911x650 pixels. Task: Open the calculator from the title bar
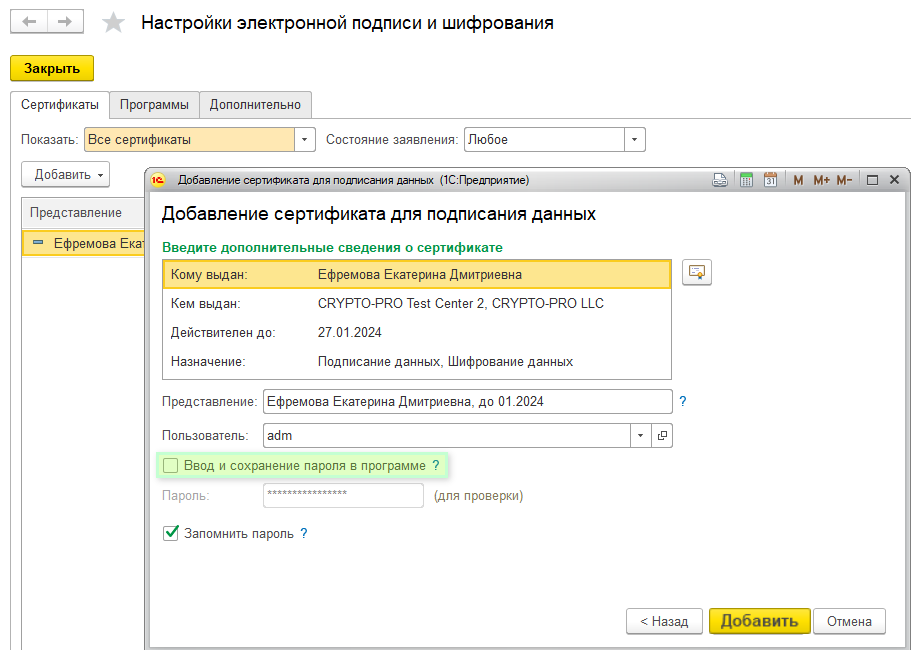tap(746, 180)
